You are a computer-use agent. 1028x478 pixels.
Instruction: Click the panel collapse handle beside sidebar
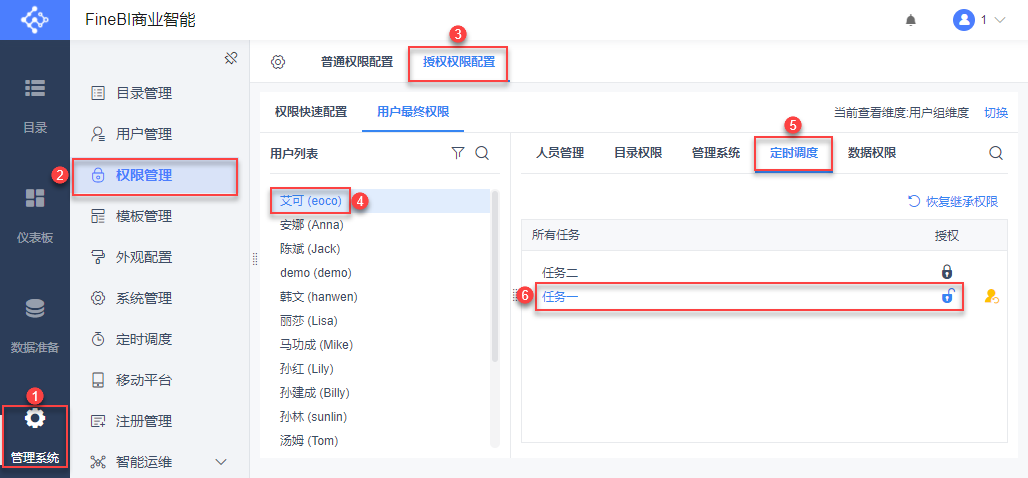(254, 258)
